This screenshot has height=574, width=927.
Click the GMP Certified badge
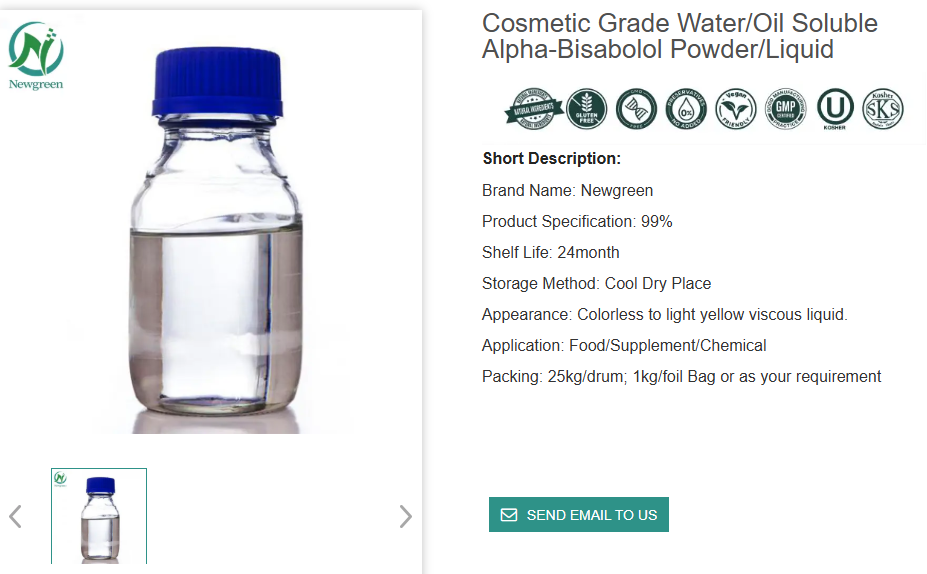pyautogui.click(x=785, y=109)
